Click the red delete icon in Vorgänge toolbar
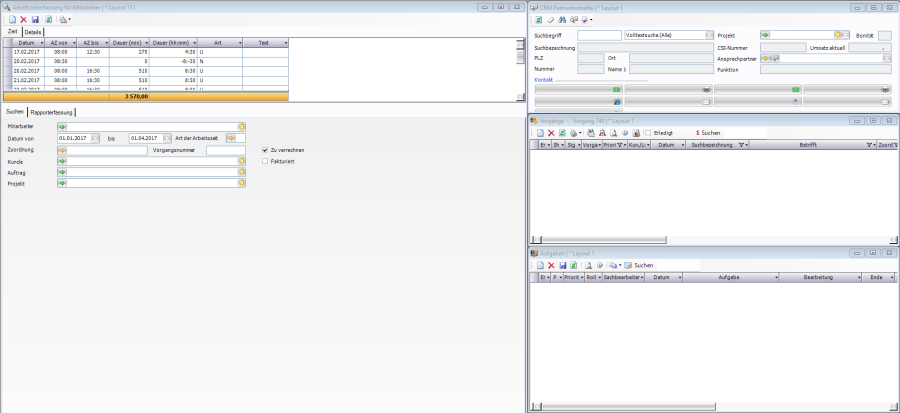 coord(550,132)
